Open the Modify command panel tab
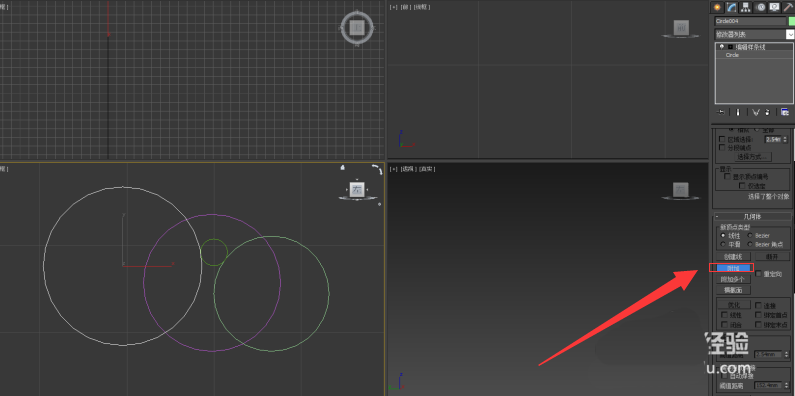 (x=731, y=7)
